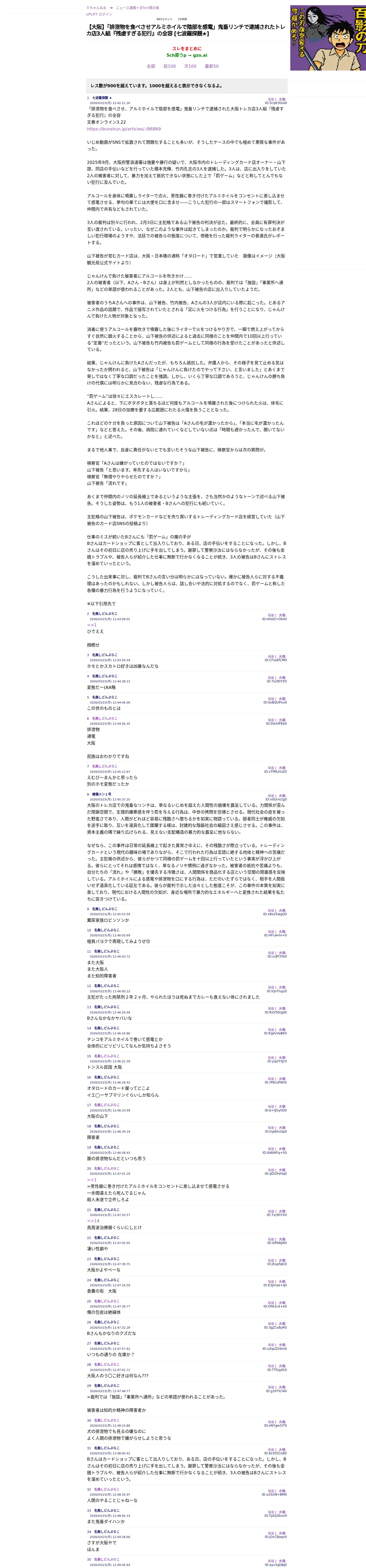Click 大砲 on post 33
The image size is (366, 1568).
click(282, 1512)
